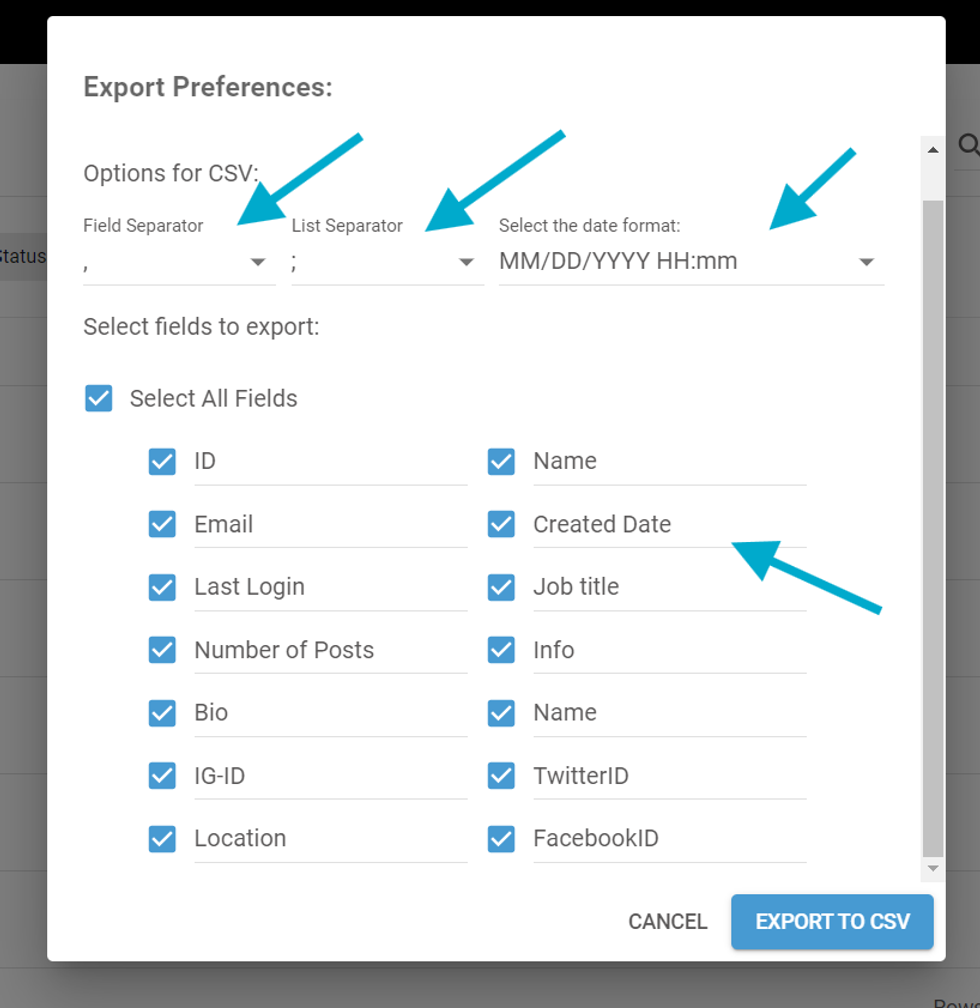Uncheck the ID field checkbox
This screenshot has height=1008, width=980.
pos(162,461)
